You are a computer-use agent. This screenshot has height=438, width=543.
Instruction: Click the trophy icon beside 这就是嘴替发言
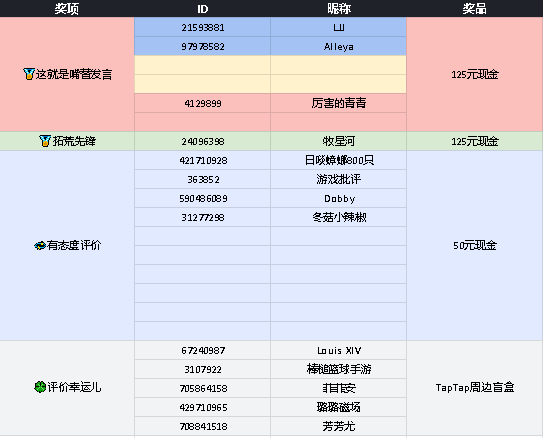tap(29, 74)
